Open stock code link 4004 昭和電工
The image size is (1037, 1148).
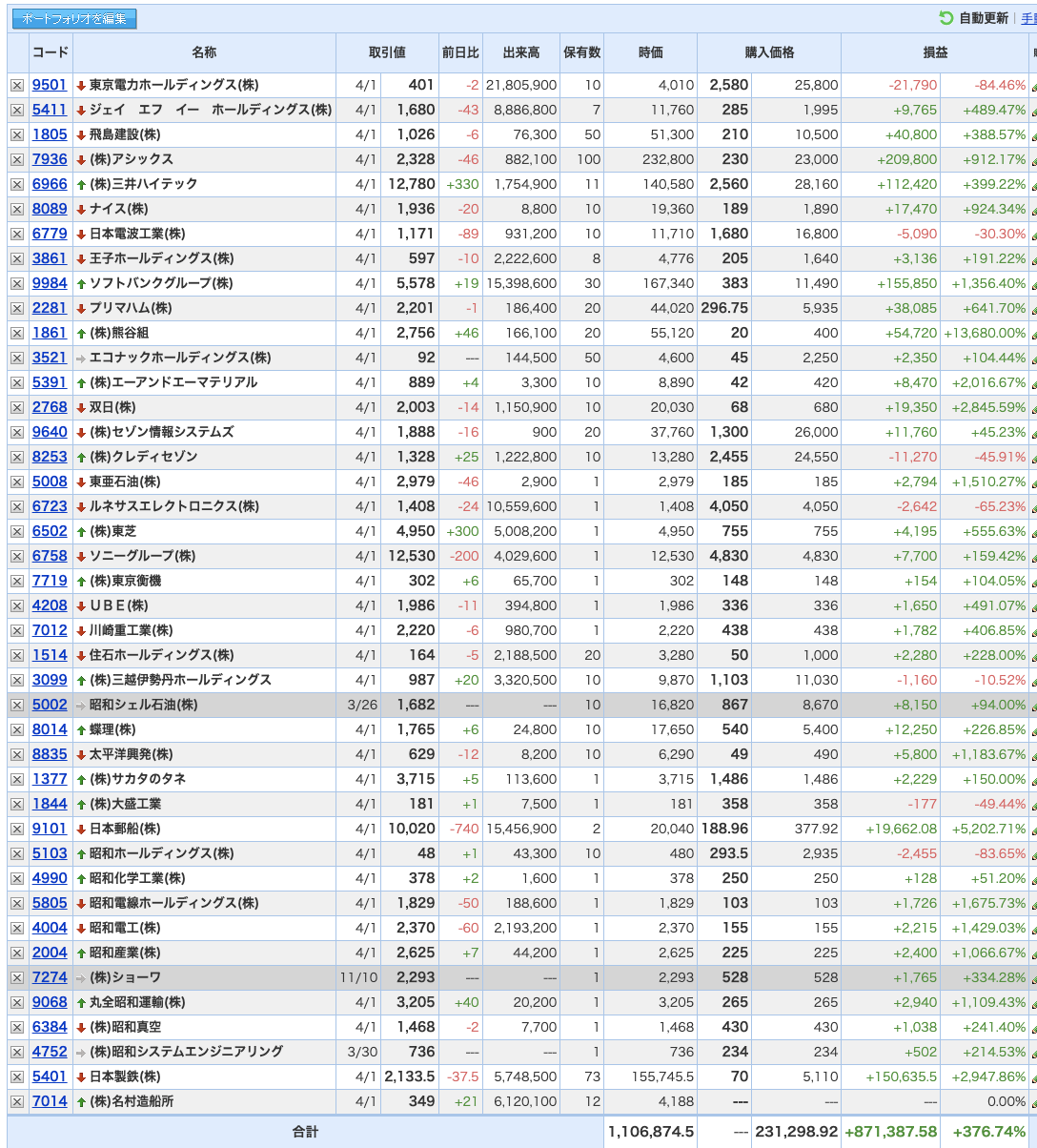50,928
